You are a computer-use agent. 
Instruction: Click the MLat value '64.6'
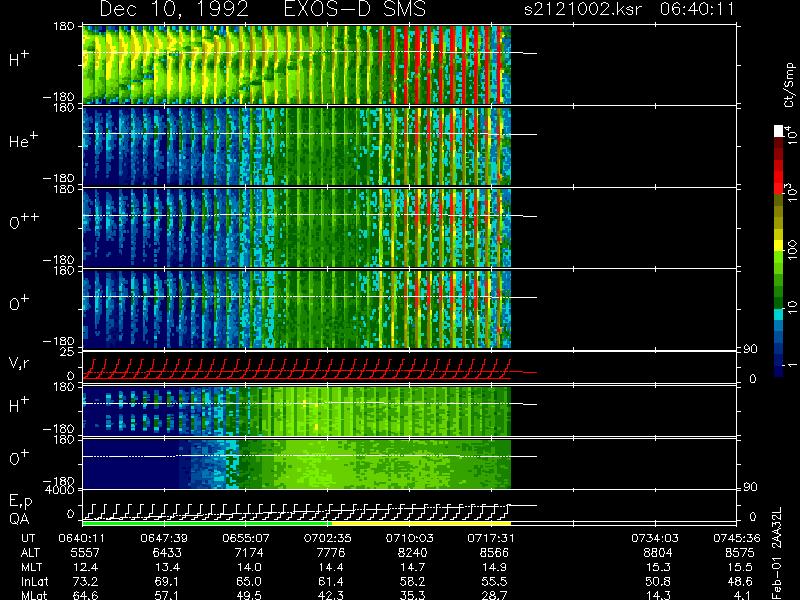pyautogui.click(x=85, y=595)
